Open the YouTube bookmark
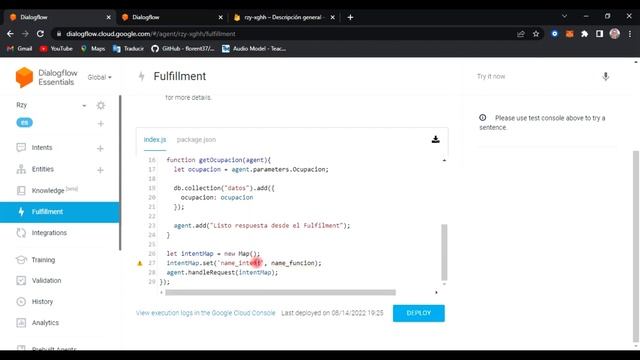 pos(56,49)
